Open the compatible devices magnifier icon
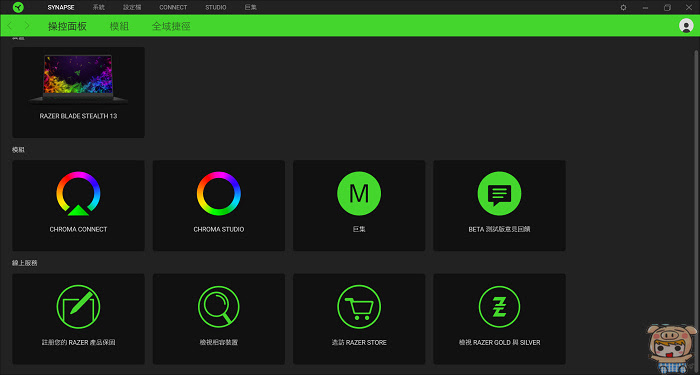Image resolution: width=700 pixels, height=375 pixels. (219, 307)
